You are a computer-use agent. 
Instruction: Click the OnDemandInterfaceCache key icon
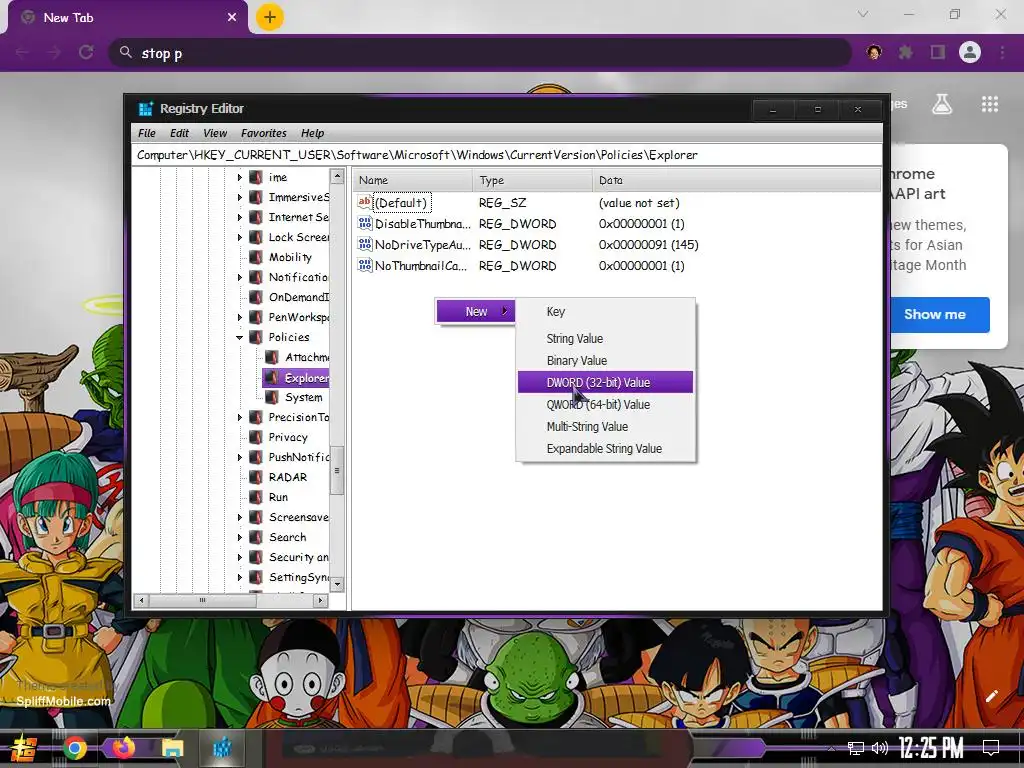click(257, 297)
